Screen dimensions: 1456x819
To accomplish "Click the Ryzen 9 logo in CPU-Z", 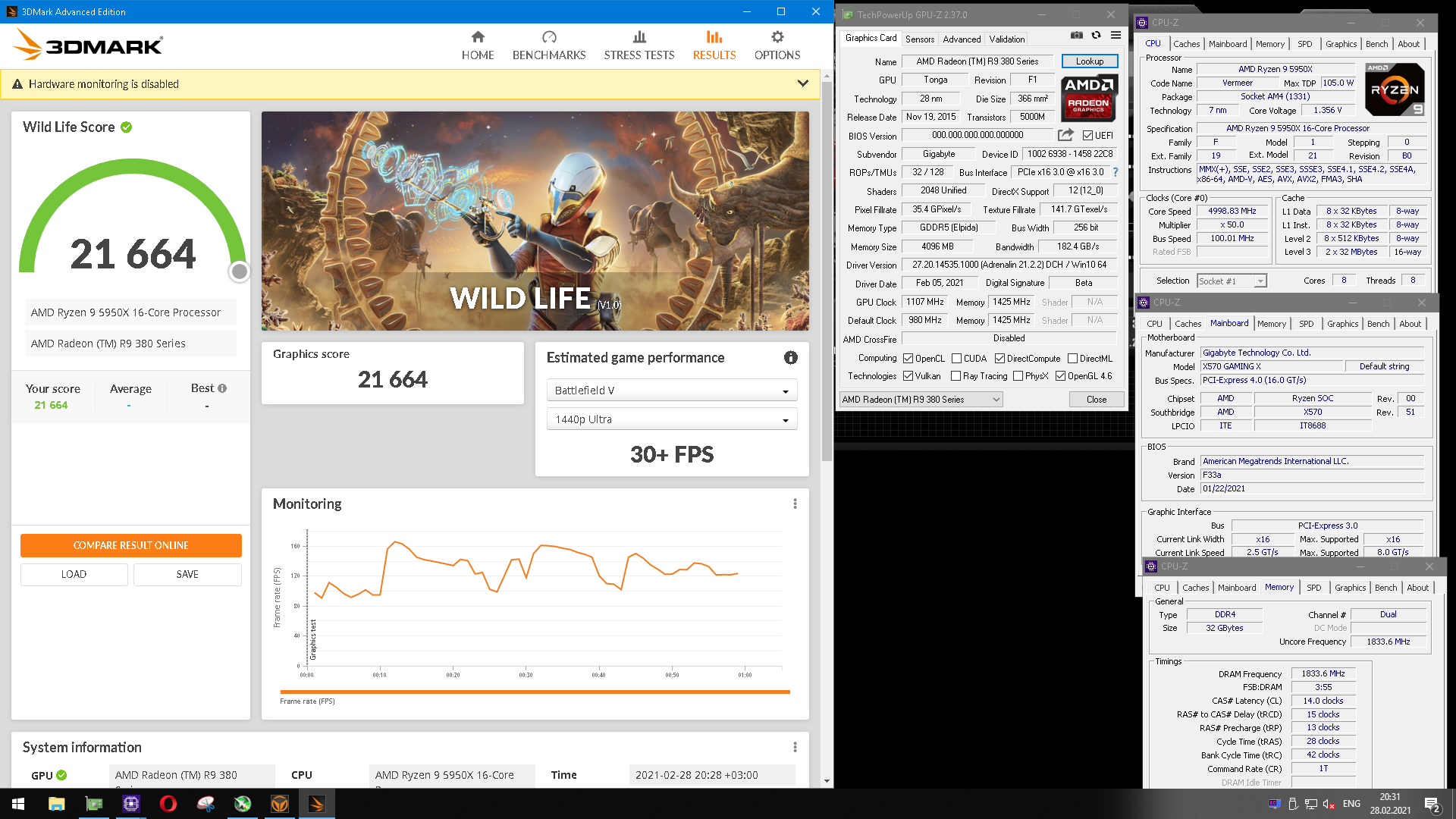I will (x=1394, y=89).
